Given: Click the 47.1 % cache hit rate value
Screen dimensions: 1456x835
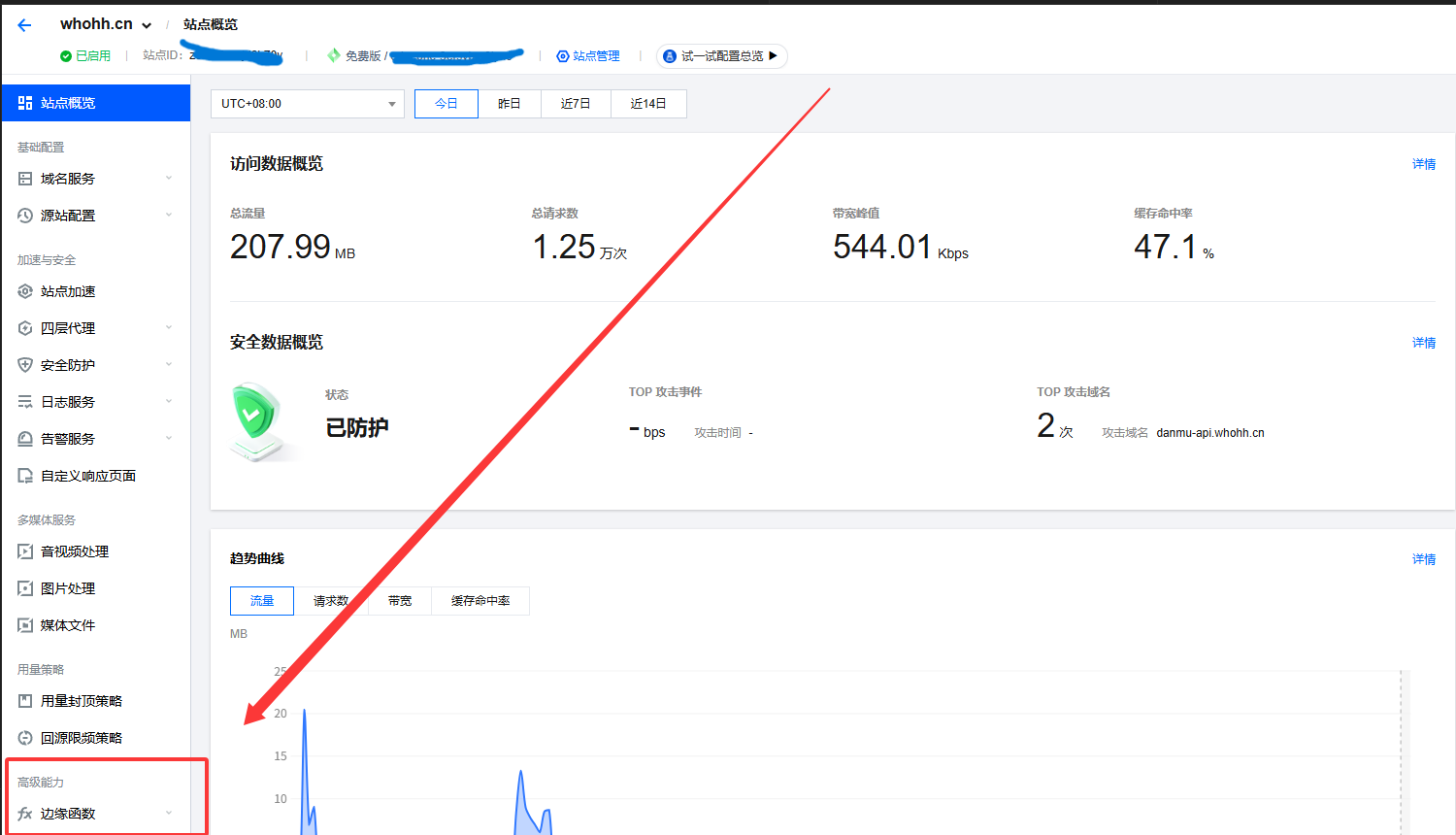Looking at the screenshot, I should tap(1174, 248).
